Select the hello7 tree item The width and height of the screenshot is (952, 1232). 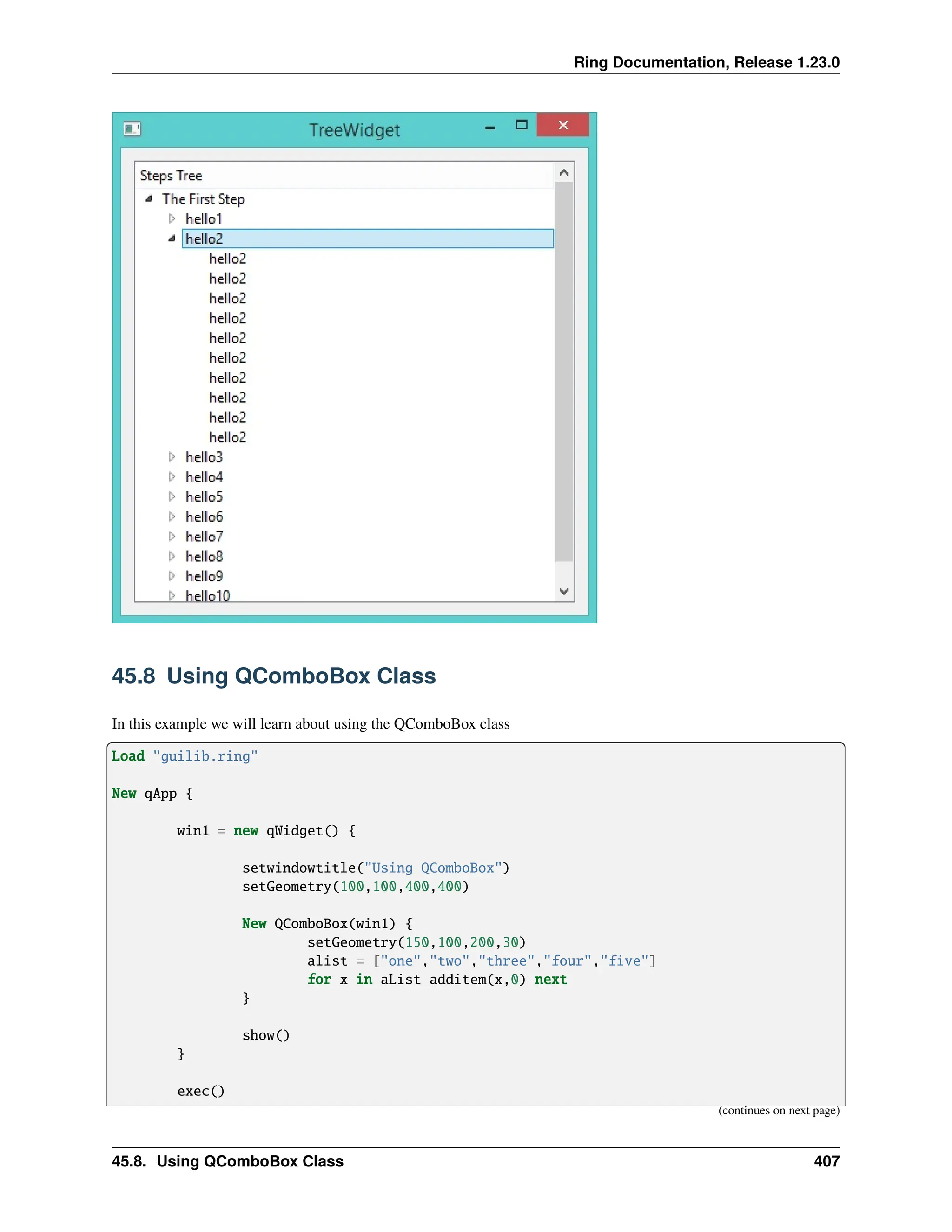click(x=204, y=537)
